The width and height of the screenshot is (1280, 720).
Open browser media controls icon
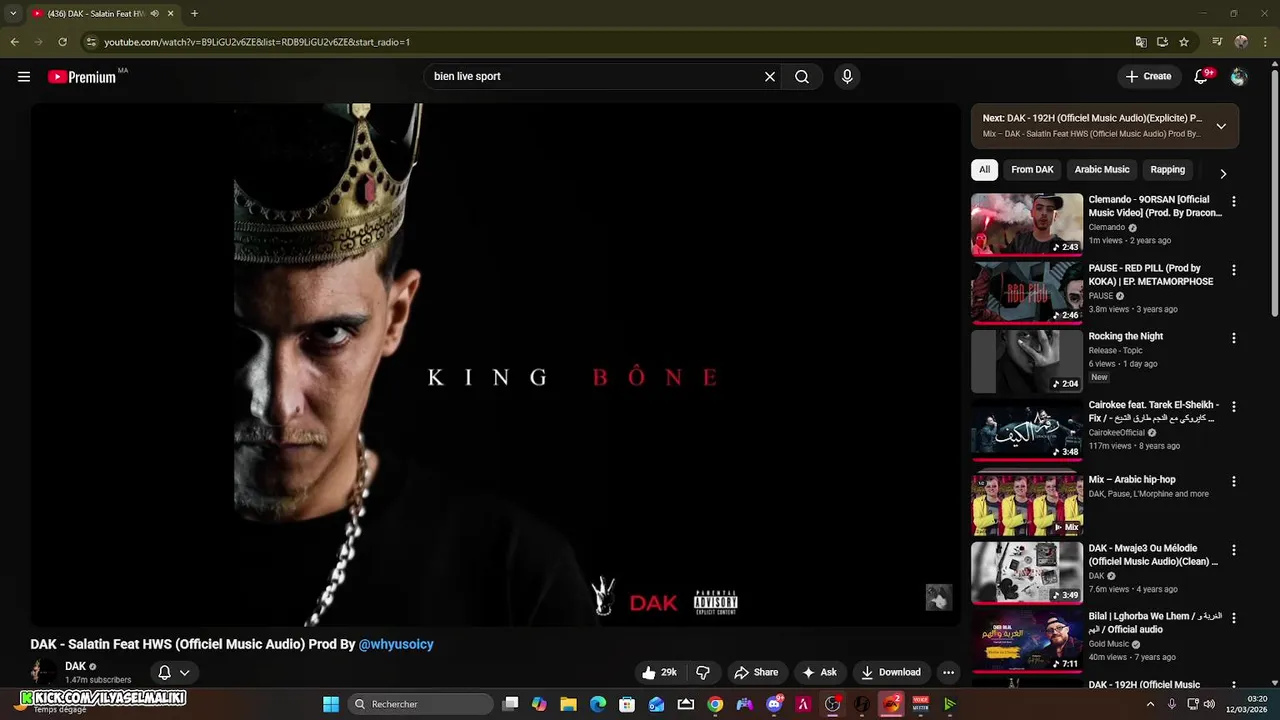(x=1217, y=42)
